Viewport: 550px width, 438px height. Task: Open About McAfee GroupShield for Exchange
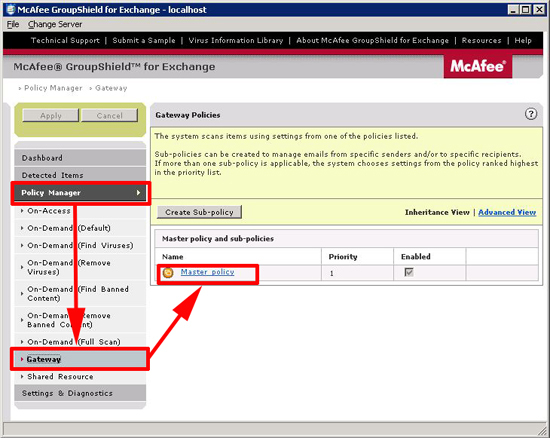tap(373, 40)
